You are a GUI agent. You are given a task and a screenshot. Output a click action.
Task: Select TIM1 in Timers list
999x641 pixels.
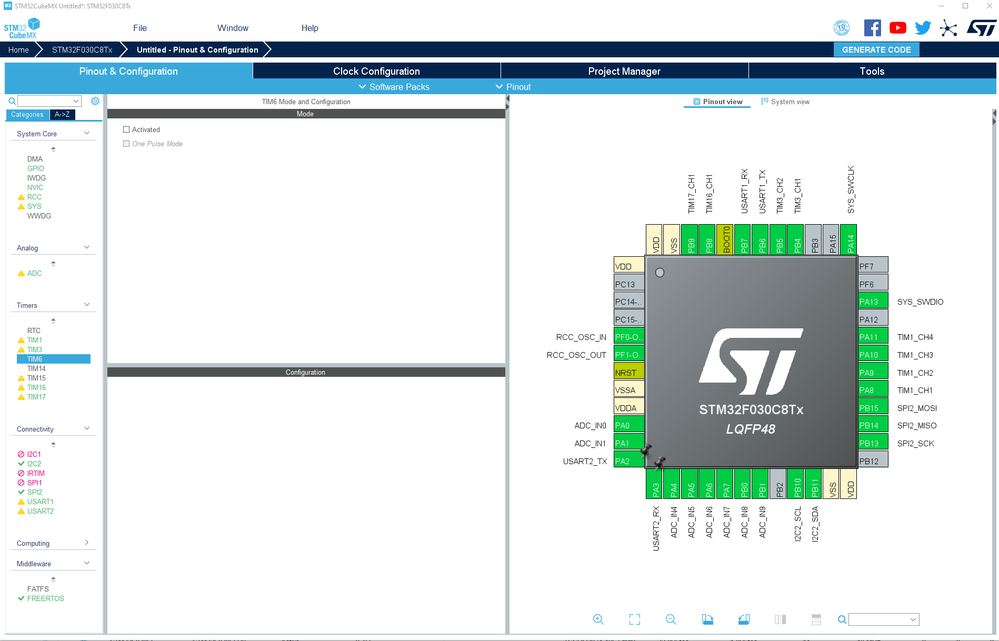point(34,340)
